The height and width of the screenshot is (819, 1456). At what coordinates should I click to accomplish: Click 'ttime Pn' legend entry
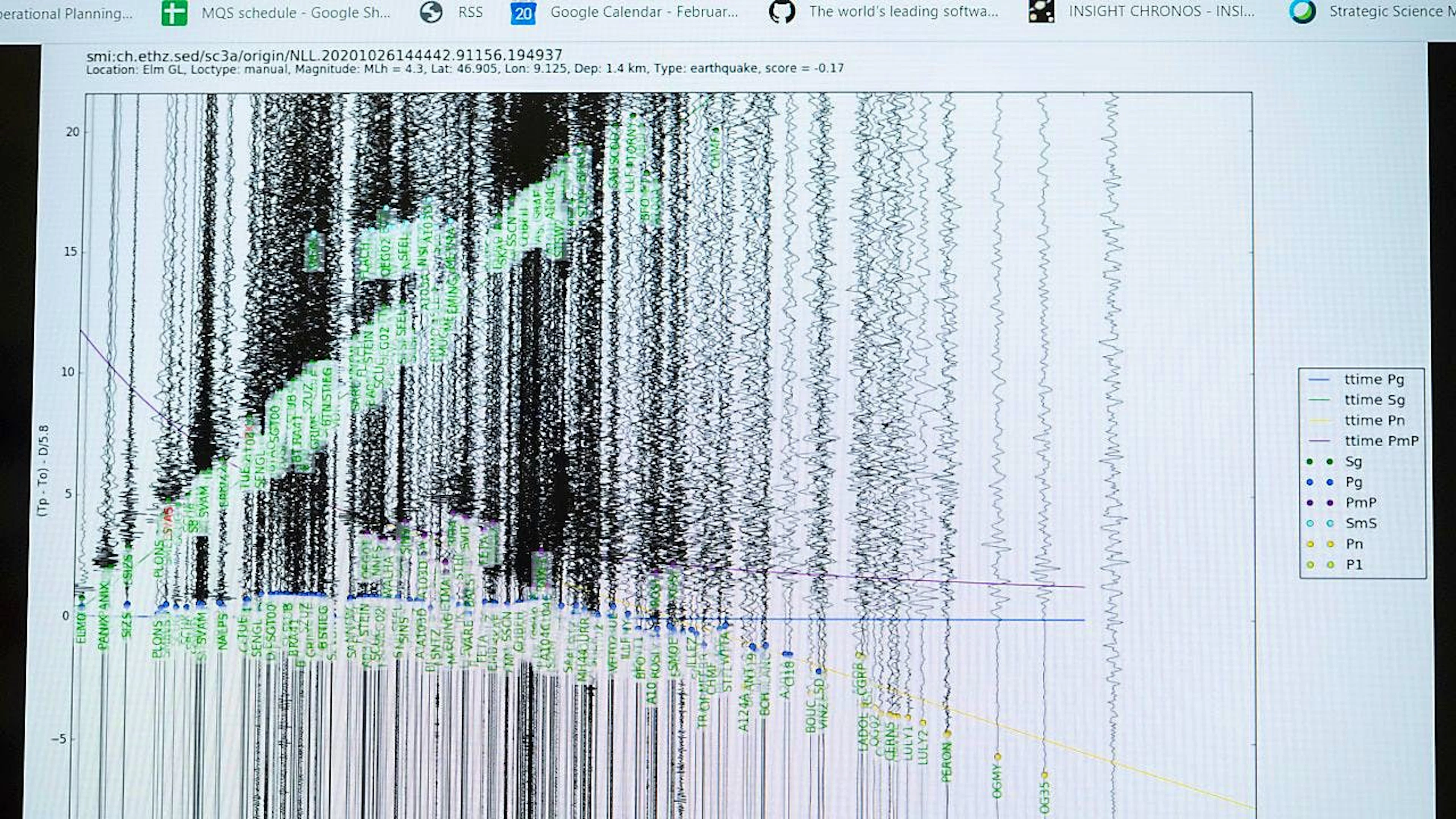[1363, 420]
